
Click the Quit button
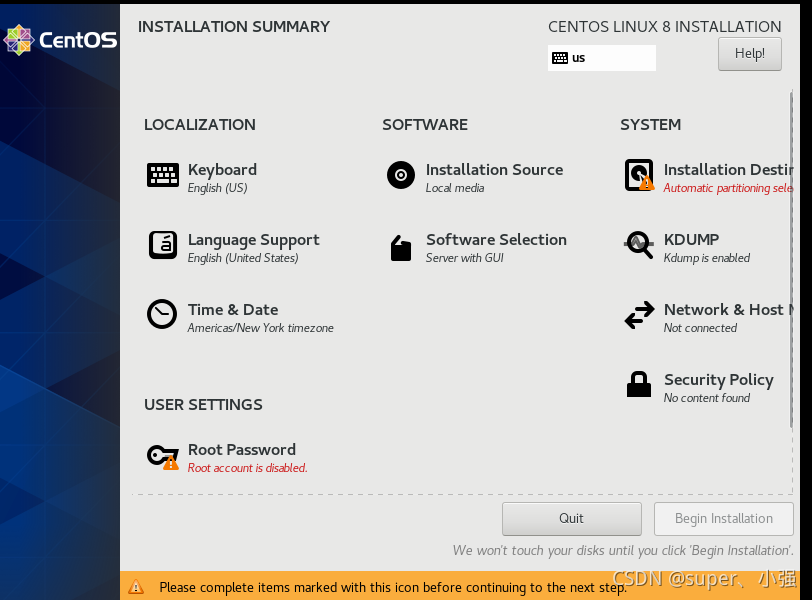tap(572, 519)
